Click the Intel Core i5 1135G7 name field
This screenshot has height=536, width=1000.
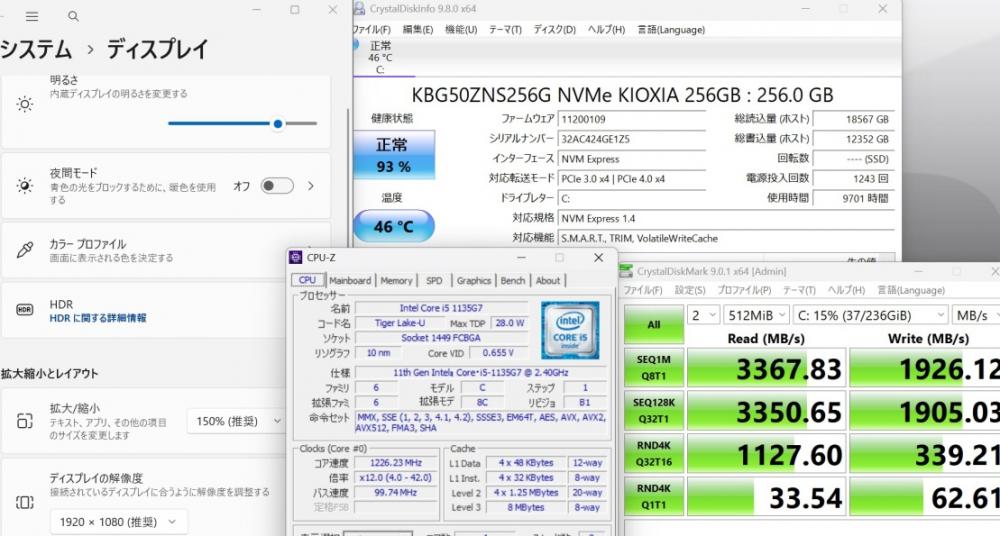441,308
